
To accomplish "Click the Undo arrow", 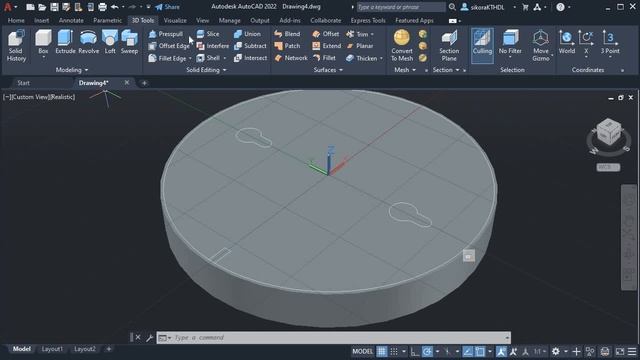I will click(x=115, y=7).
